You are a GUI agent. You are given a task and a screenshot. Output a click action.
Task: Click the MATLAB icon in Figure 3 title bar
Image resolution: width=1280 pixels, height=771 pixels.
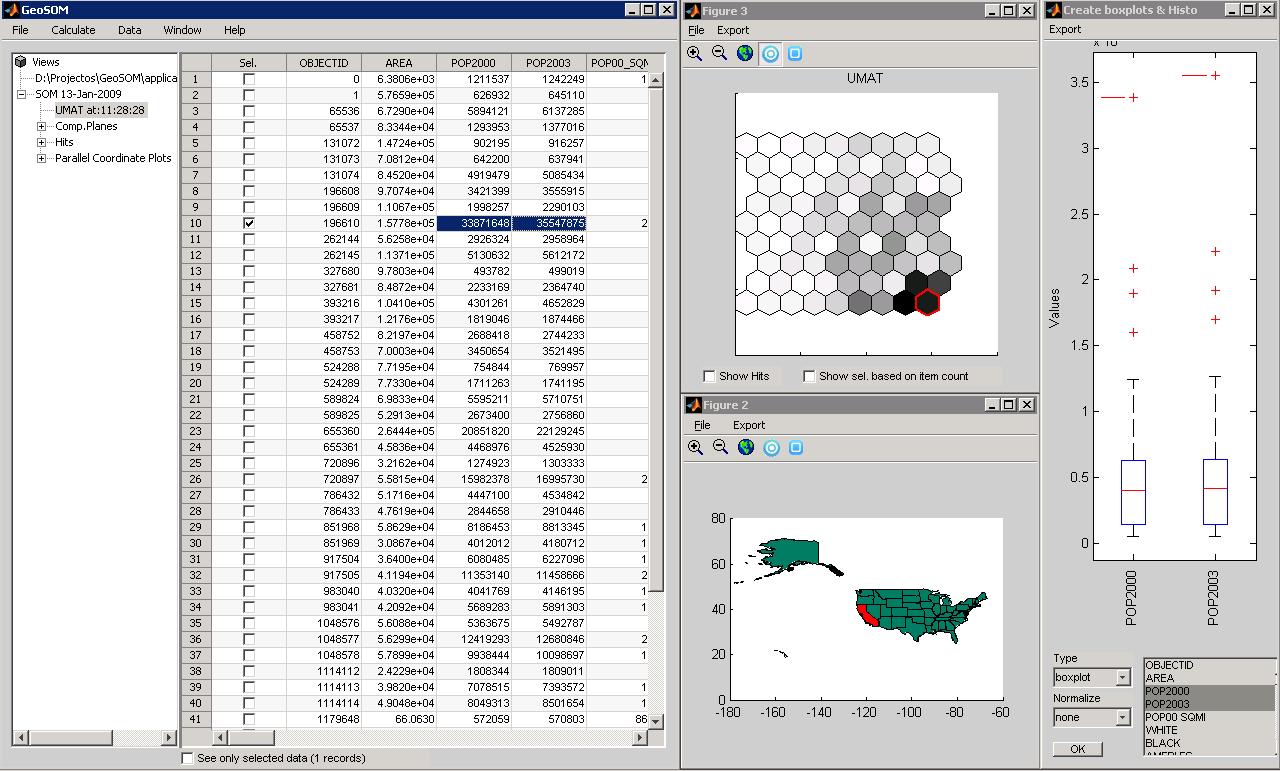point(692,10)
